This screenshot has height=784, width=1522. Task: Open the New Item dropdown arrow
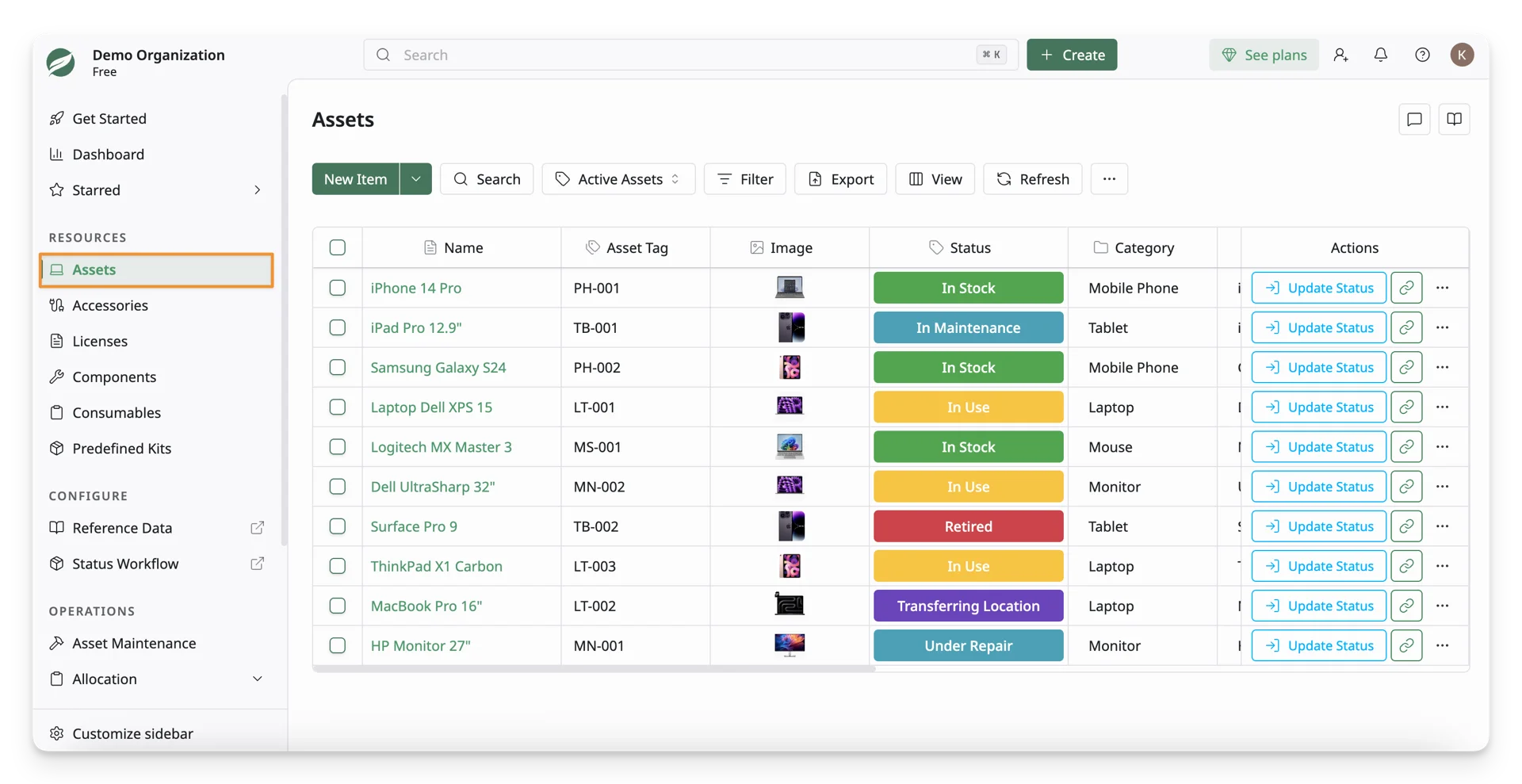[416, 179]
